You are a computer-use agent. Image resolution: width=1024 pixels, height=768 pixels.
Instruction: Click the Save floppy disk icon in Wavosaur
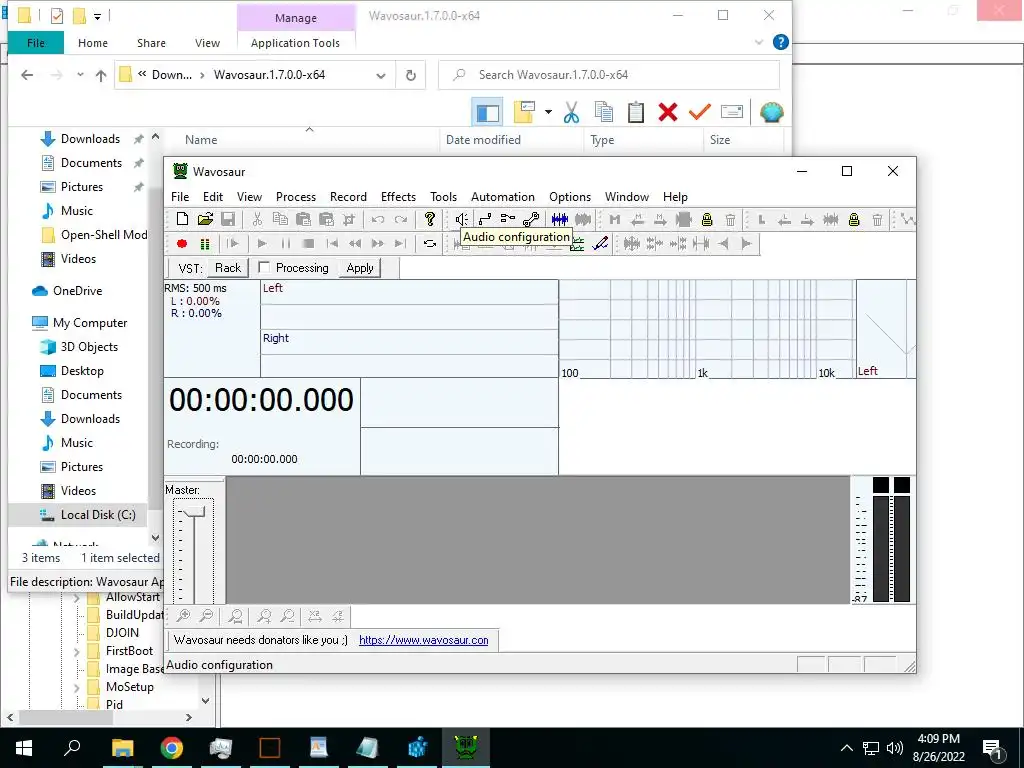228,219
